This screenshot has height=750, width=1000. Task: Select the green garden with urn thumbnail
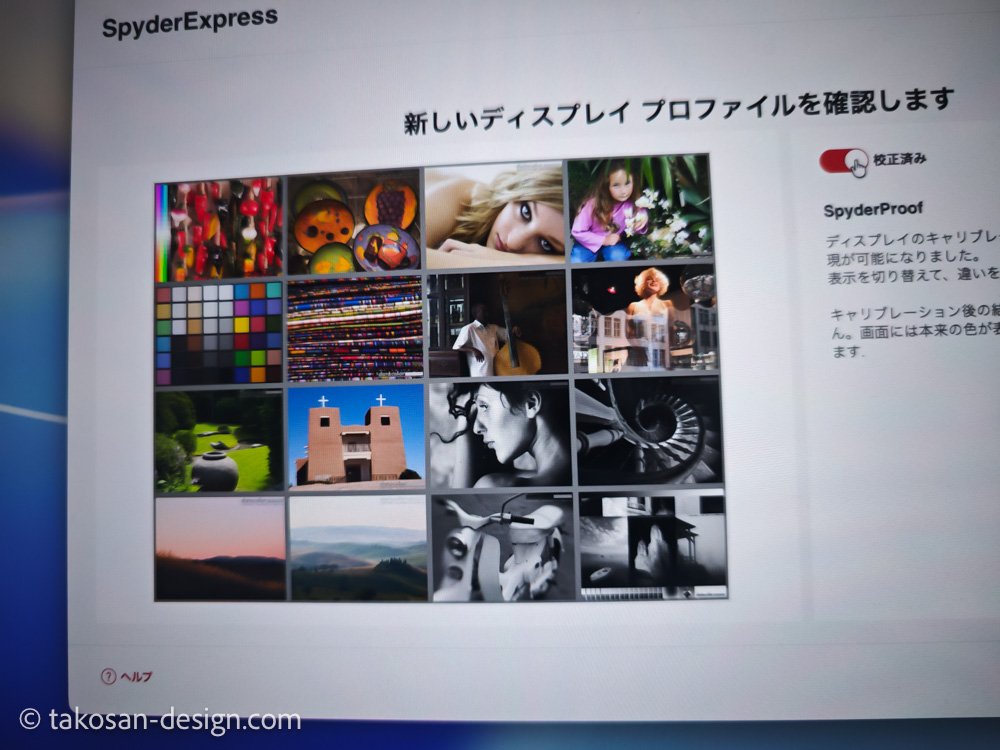(x=216, y=440)
